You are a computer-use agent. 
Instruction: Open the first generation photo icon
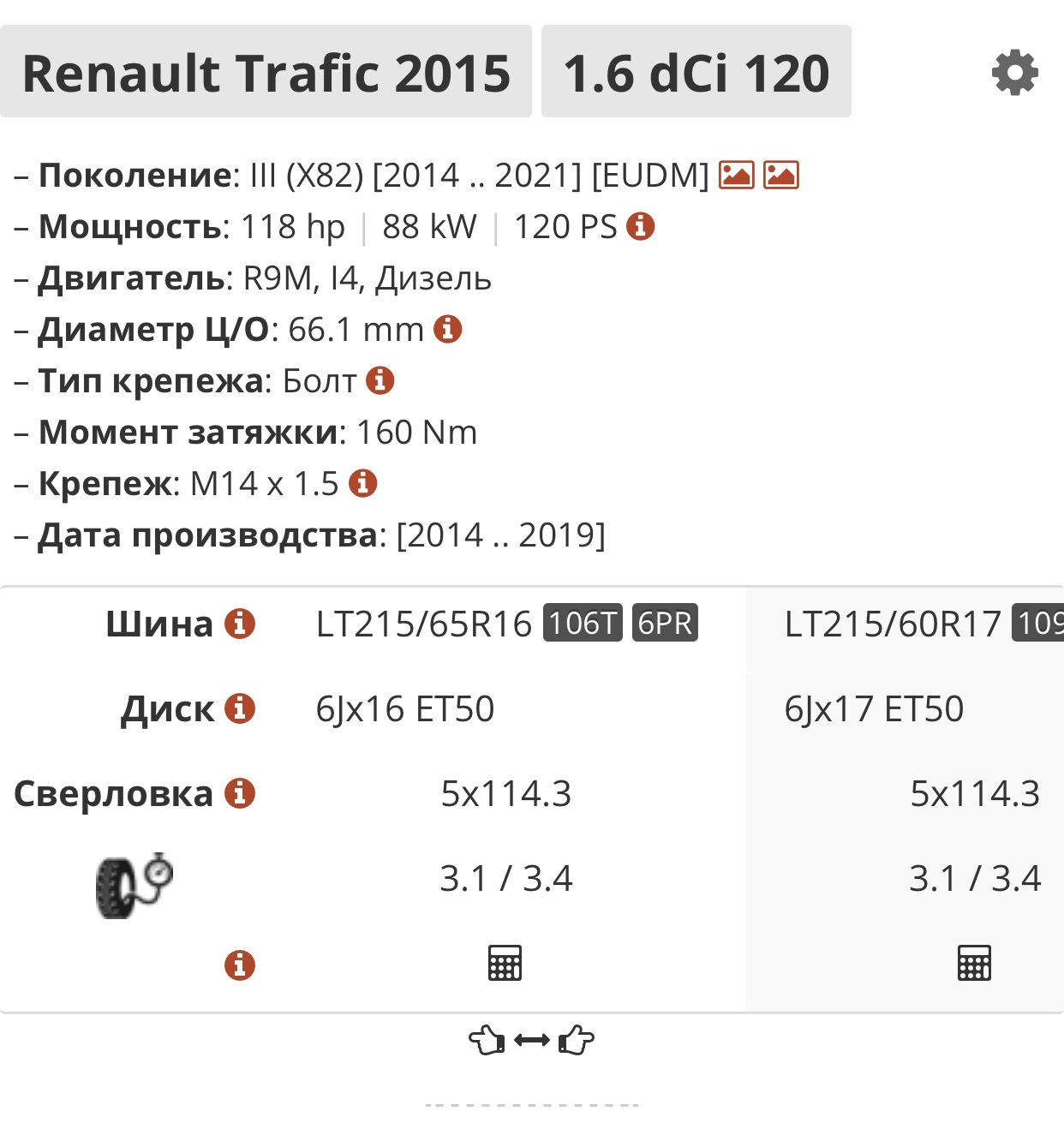[x=736, y=175]
